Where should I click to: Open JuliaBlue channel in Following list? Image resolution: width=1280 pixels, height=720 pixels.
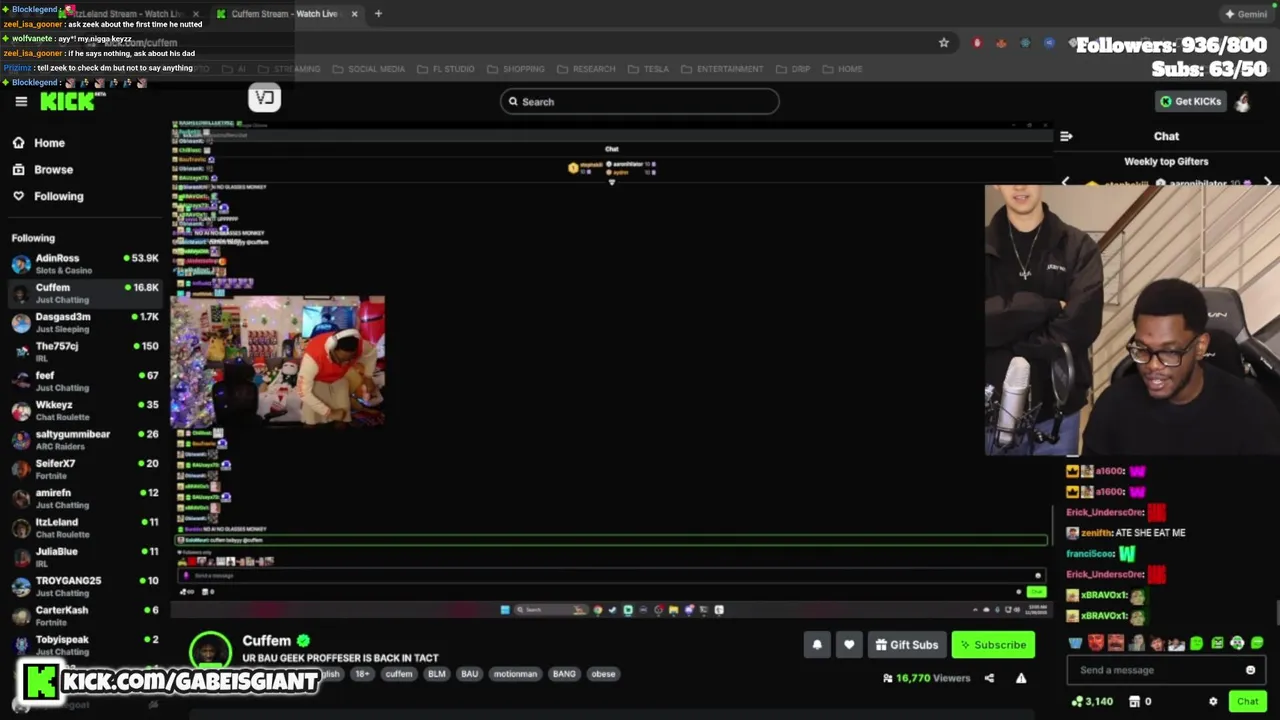[85, 556]
